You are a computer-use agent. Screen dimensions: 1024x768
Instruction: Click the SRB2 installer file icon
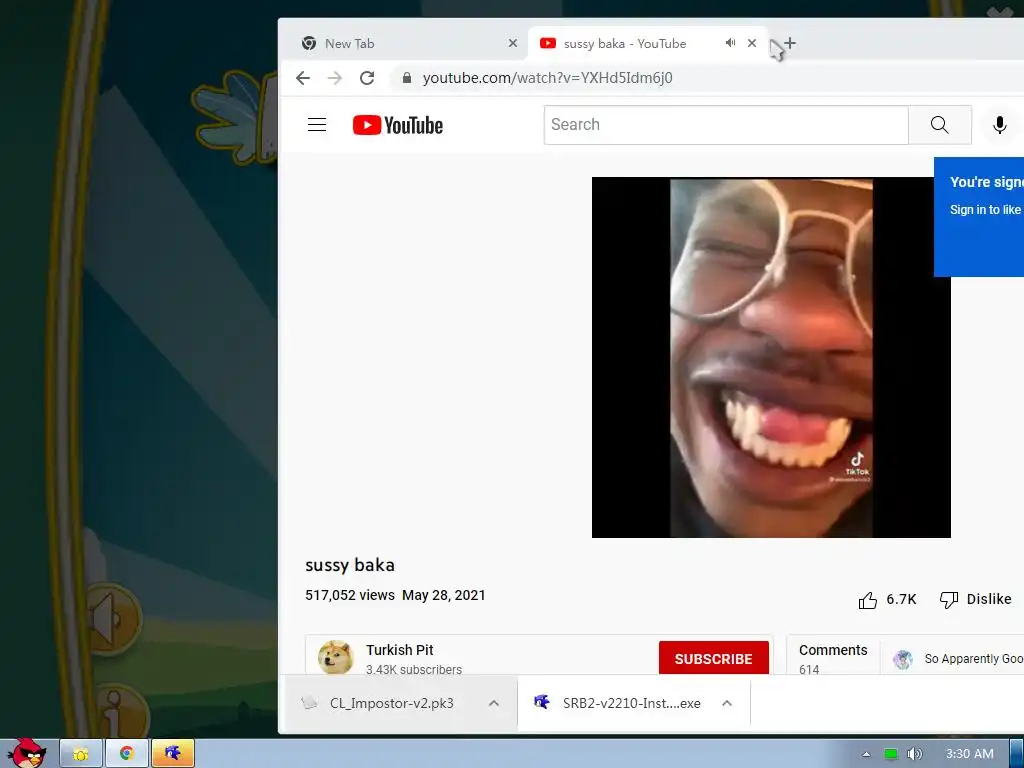tap(541, 703)
